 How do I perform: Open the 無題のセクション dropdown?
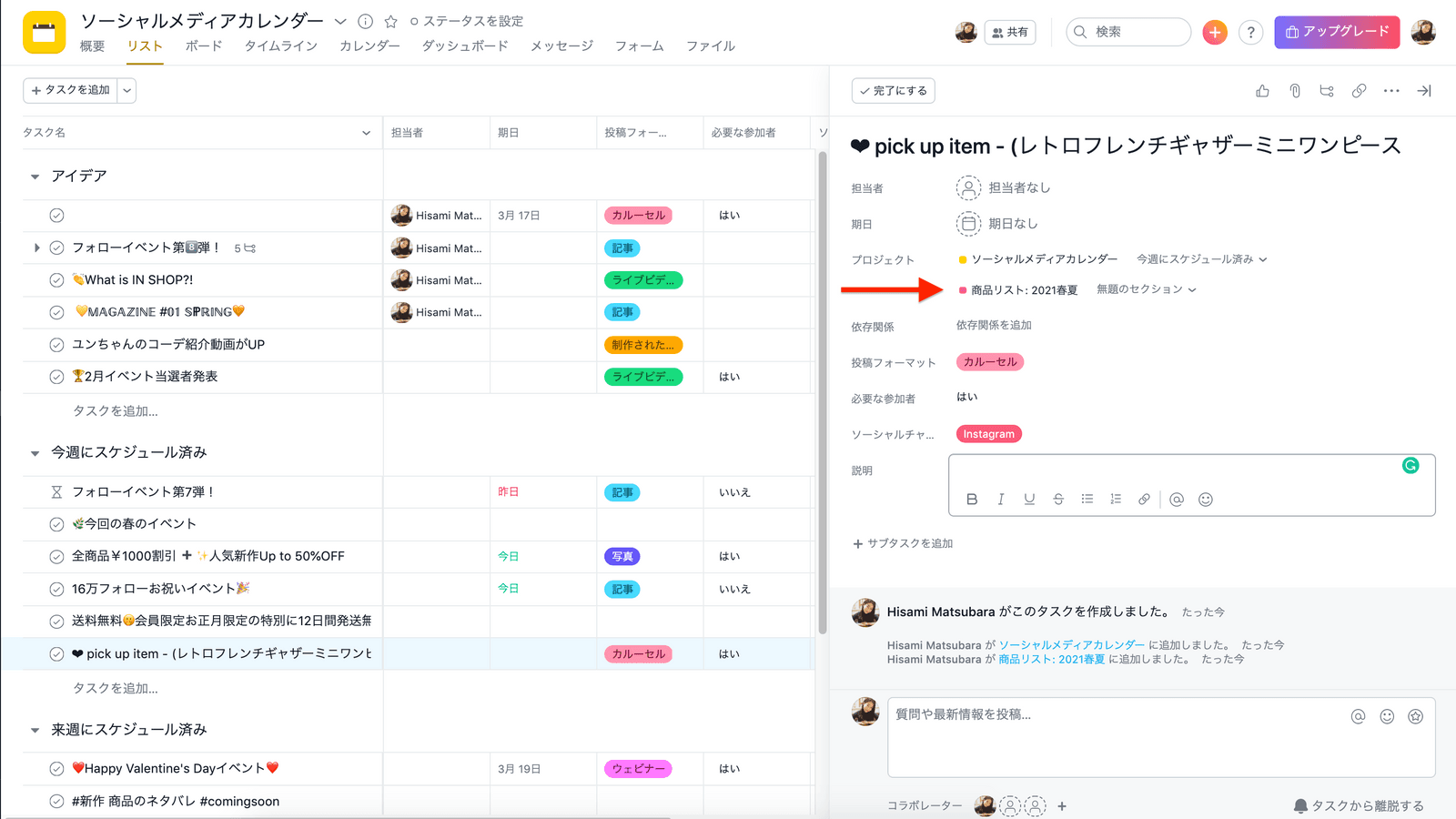[1146, 289]
